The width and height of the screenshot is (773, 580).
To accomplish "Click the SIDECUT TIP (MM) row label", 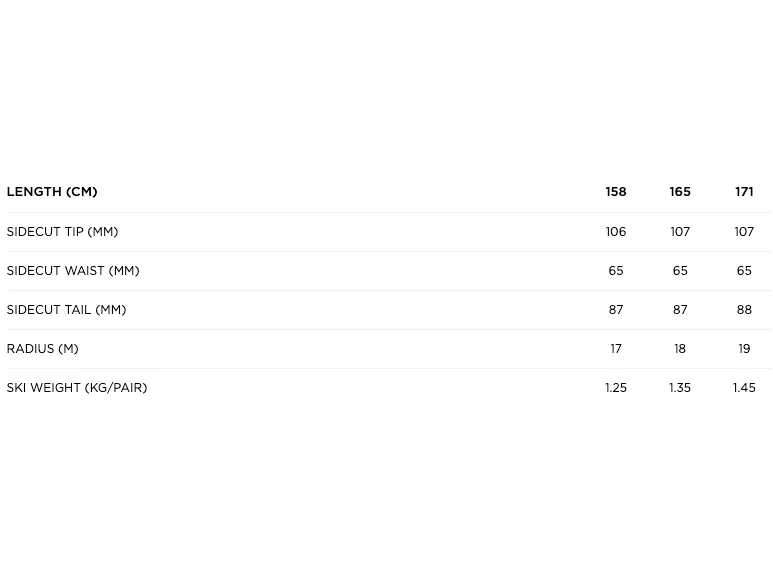I will [63, 232].
